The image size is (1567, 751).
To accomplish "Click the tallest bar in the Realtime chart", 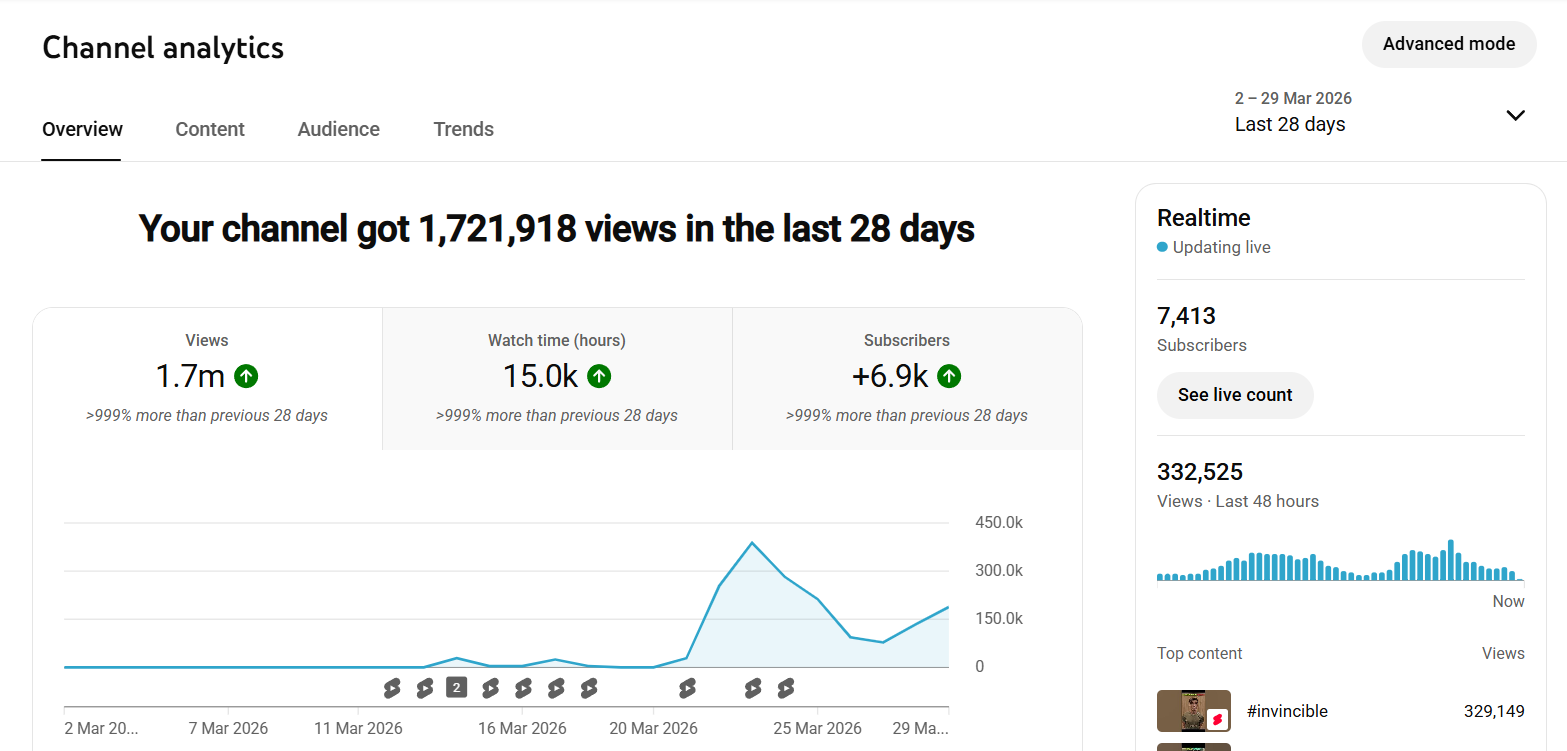I will [1450, 561].
